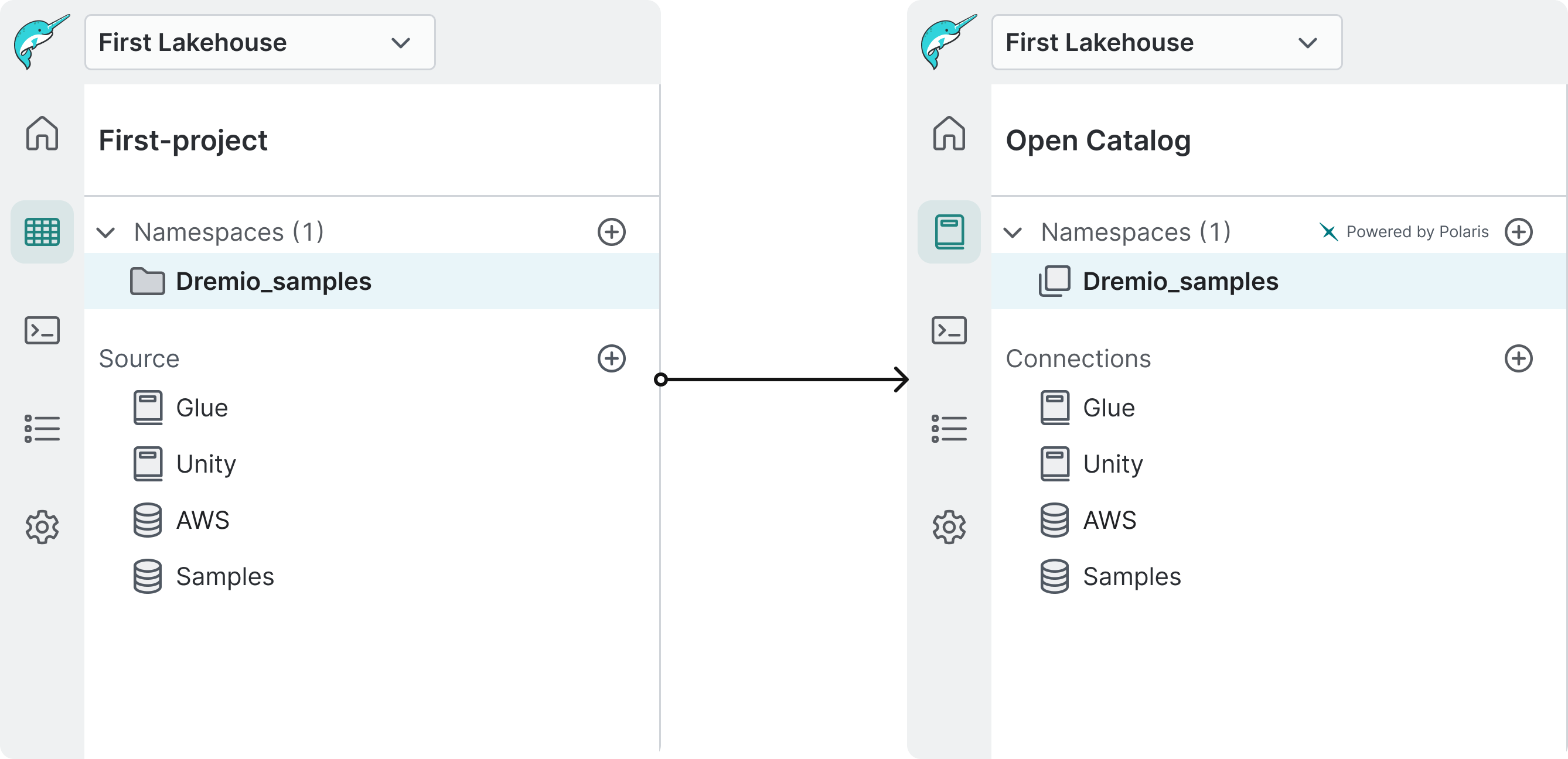Click the Samples database icon under Source
This screenshot has width=1568, height=759.
point(147,576)
